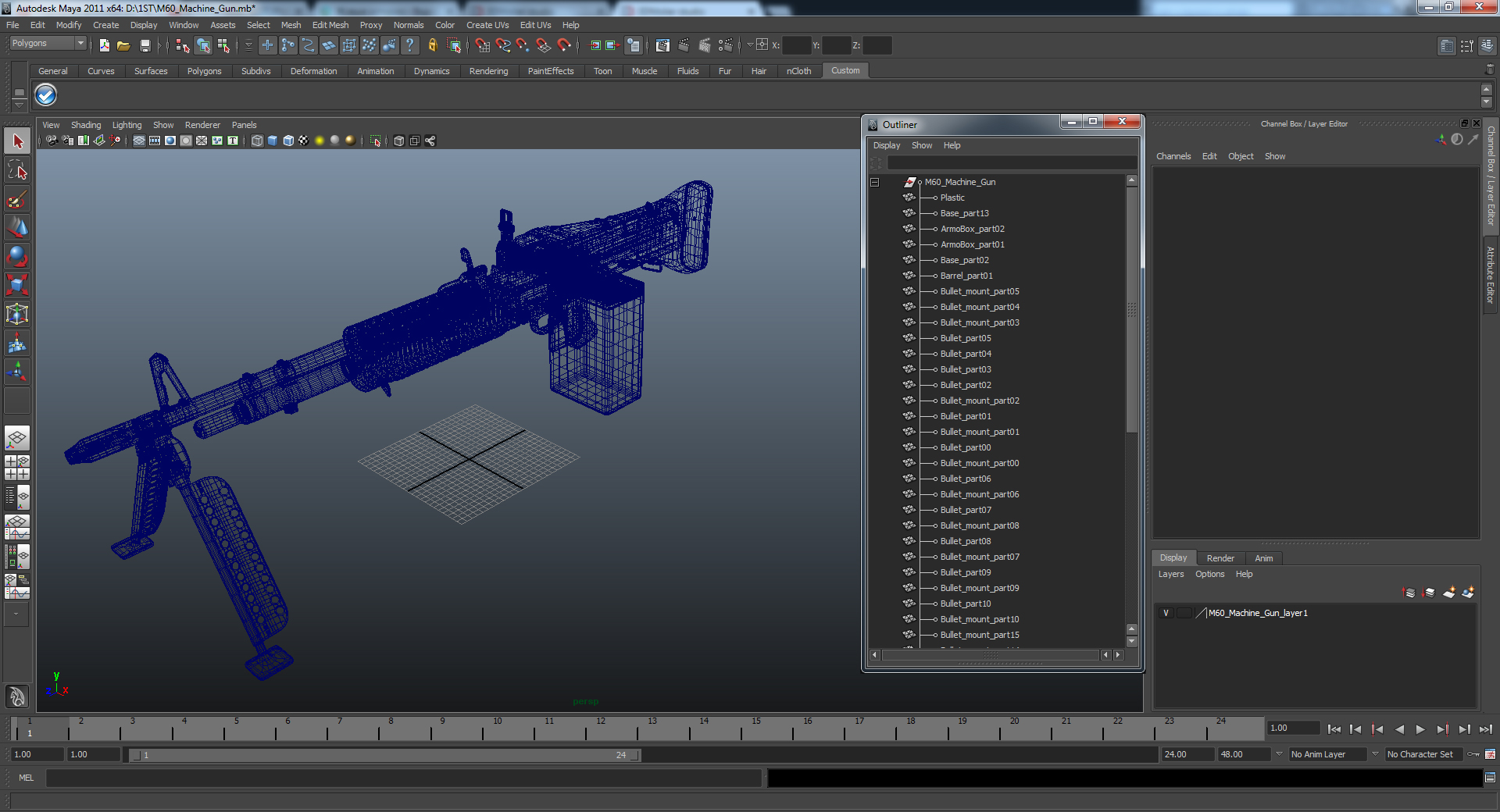Open the Anim layer tab
The image size is (1500, 812).
point(1264,558)
